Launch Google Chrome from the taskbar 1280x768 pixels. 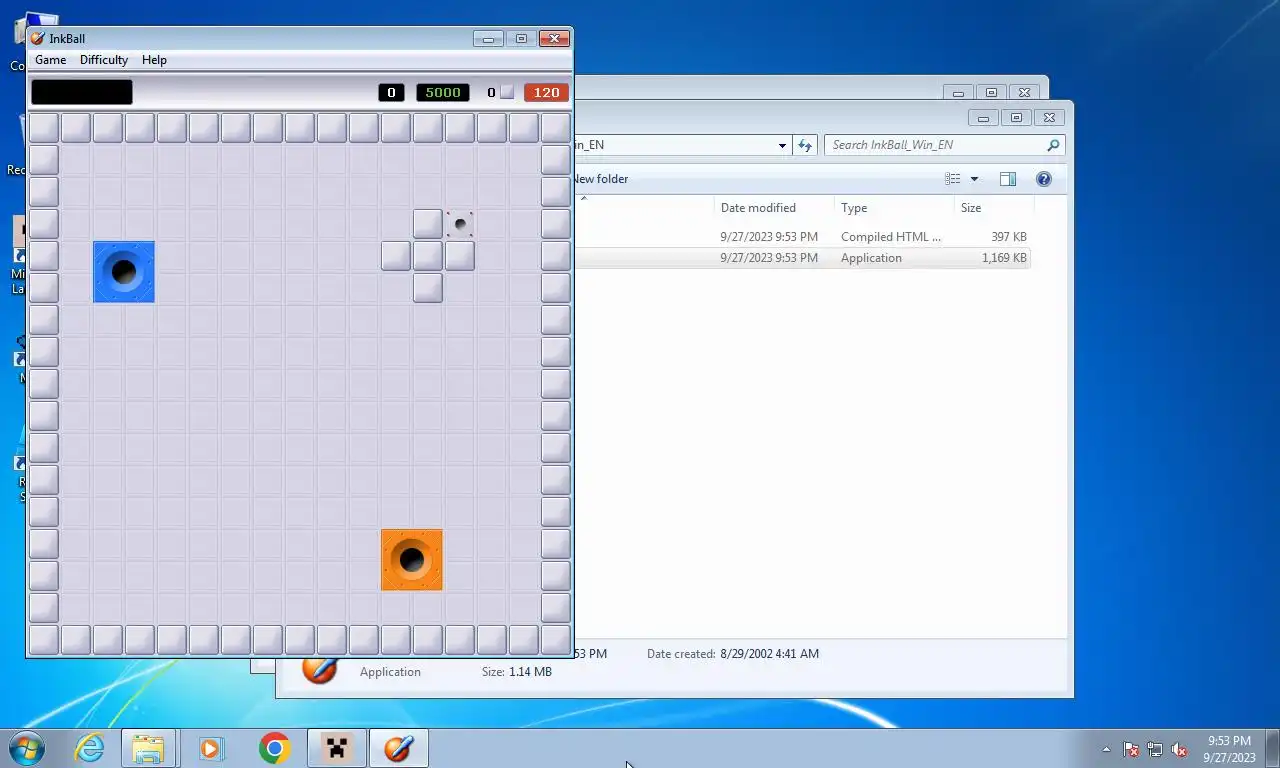pyautogui.click(x=274, y=748)
